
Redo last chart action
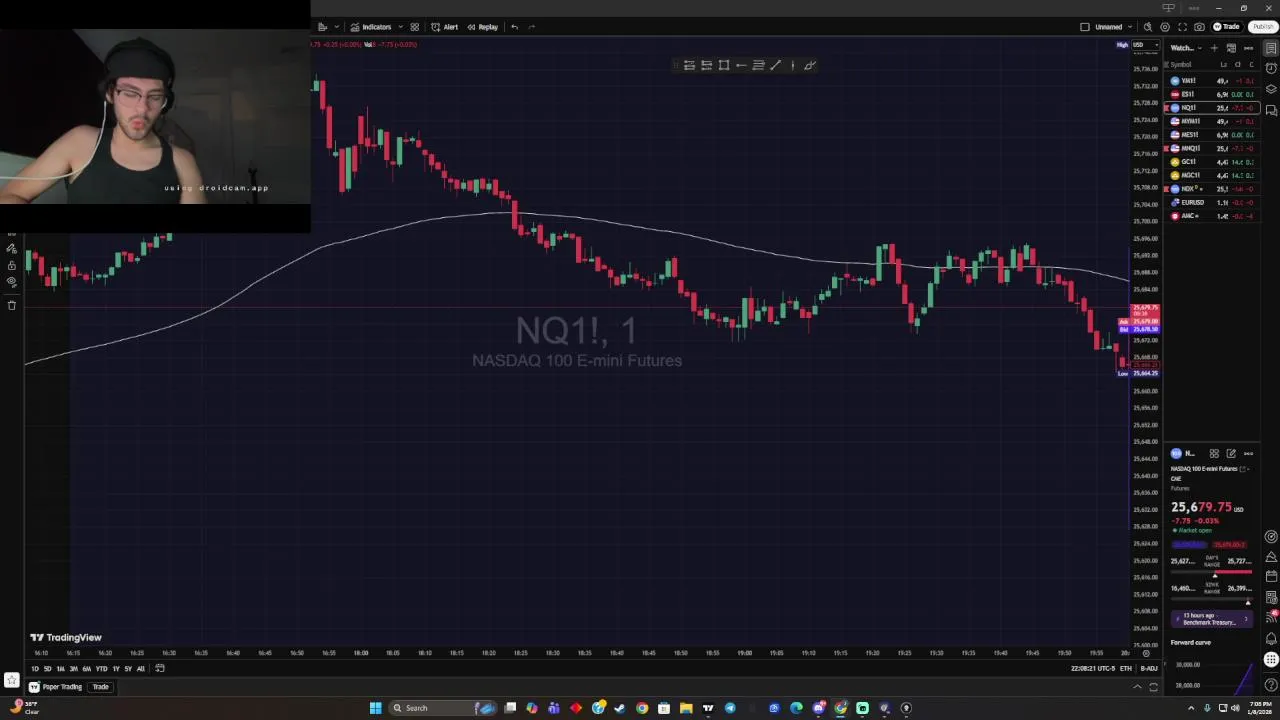[531, 27]
